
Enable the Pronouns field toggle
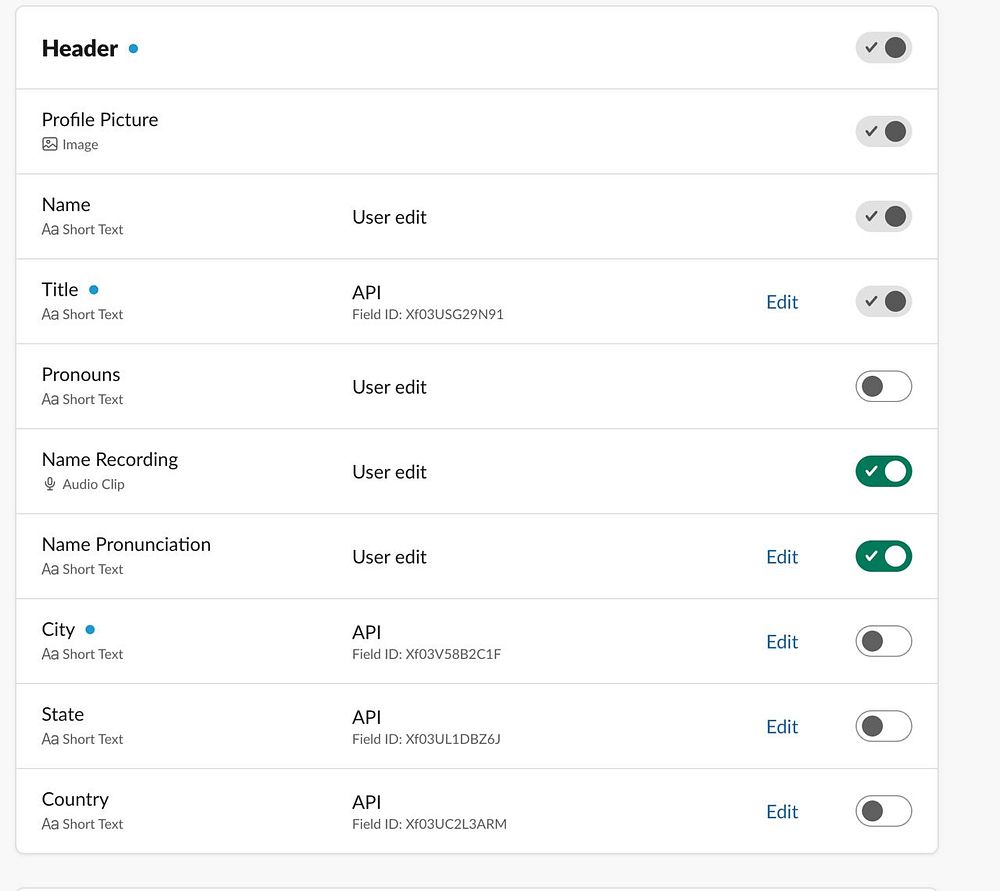coord(883,387)
